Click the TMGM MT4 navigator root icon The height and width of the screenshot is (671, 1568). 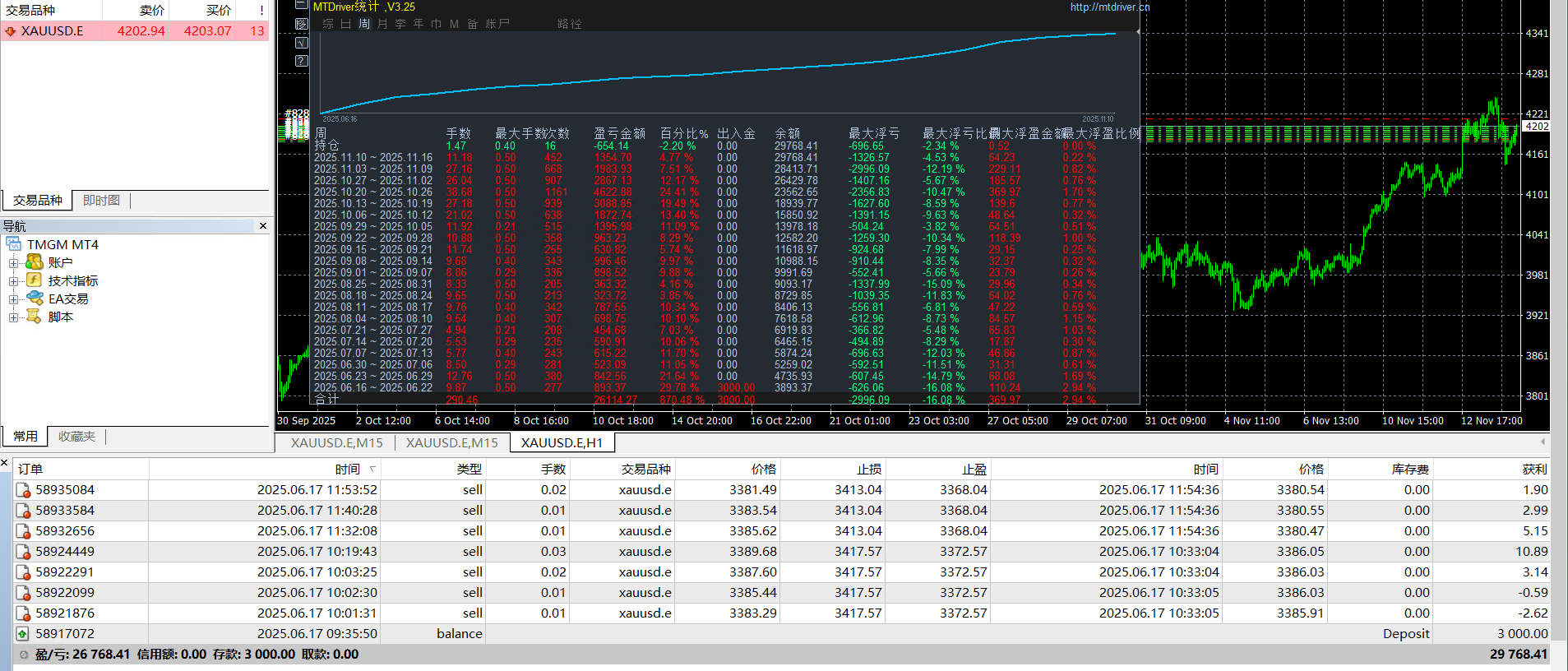pyautogui.click(x=14, y=244)
